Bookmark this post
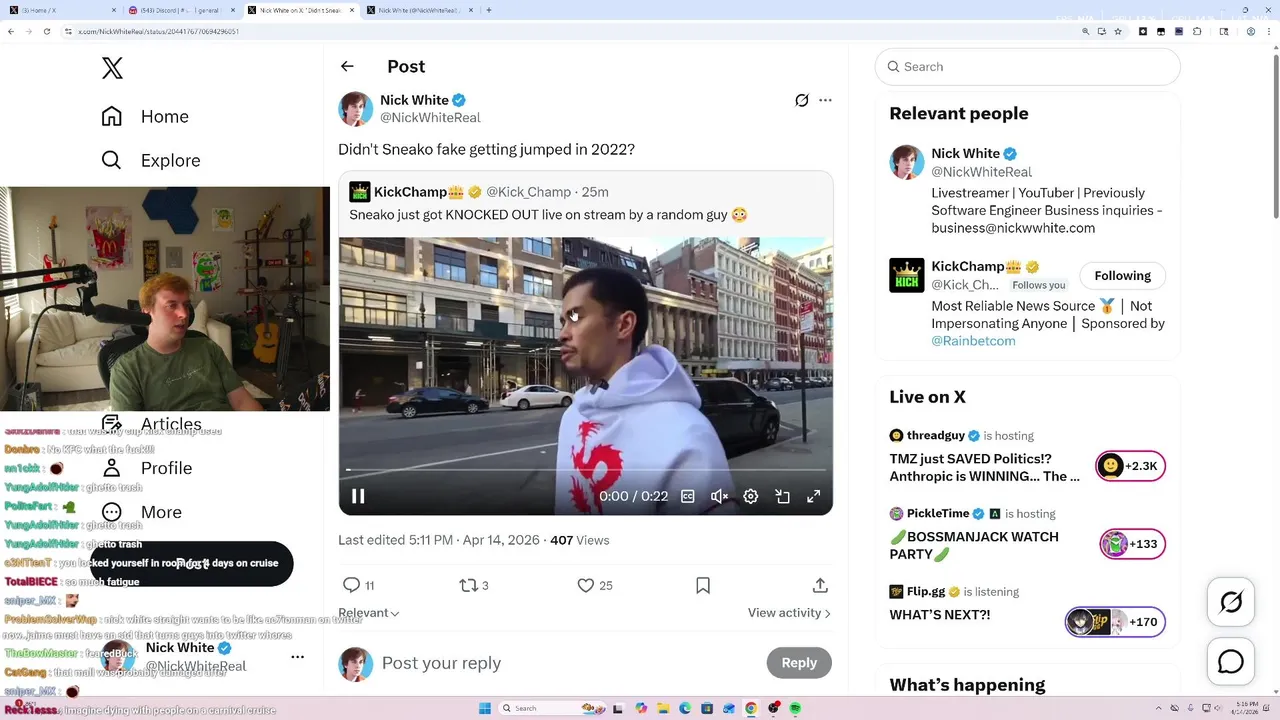The height and width of the screenshot is (720, 1280). coord(703,585)
